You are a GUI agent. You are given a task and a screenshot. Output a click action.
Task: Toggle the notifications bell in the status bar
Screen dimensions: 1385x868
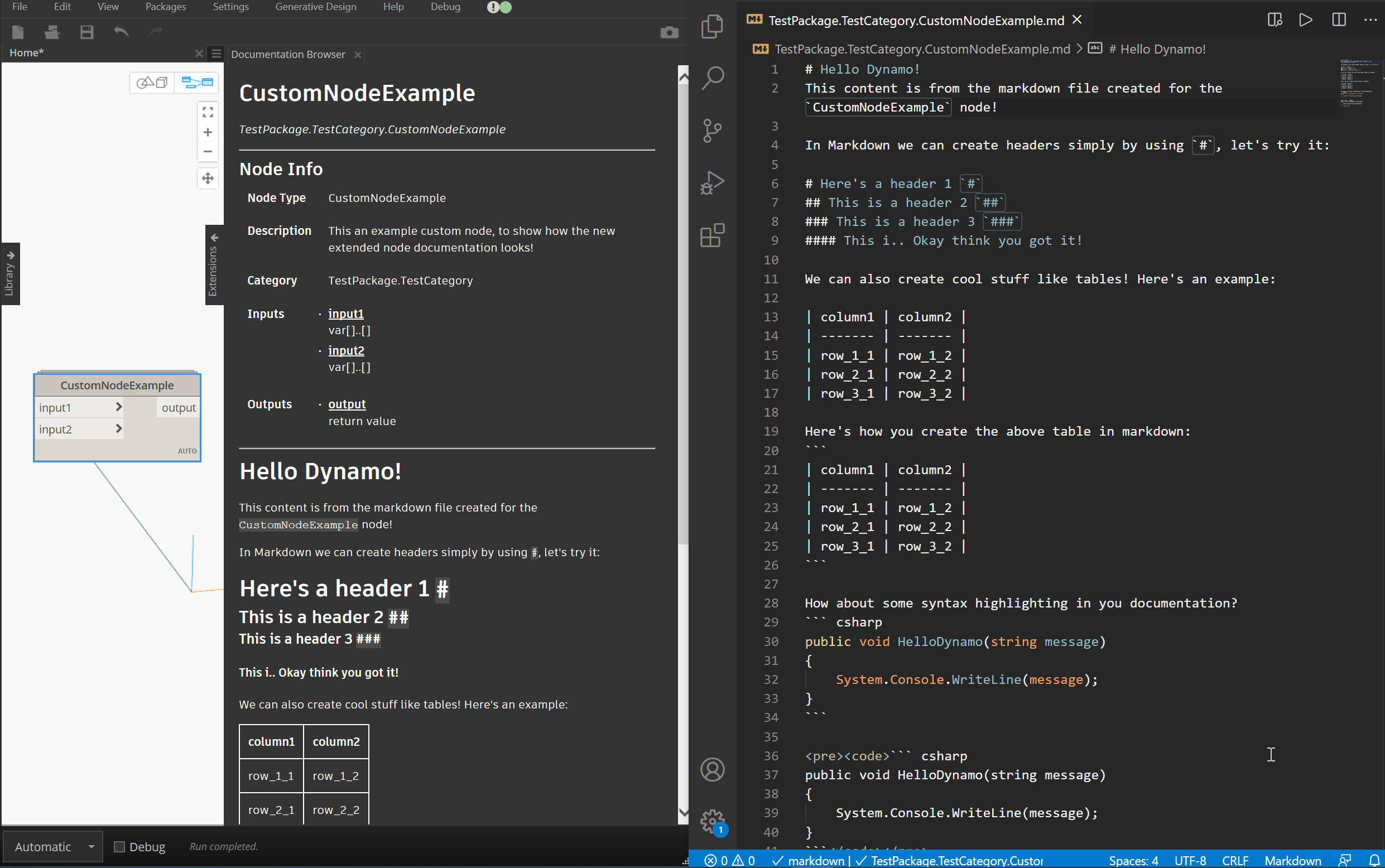[x=1373, y=861]
